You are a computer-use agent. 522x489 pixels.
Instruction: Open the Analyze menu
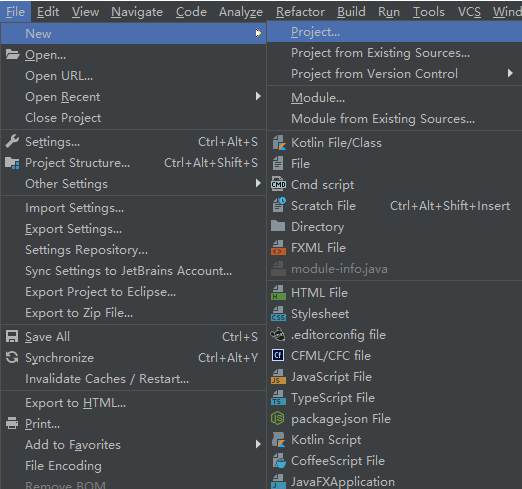241,12
